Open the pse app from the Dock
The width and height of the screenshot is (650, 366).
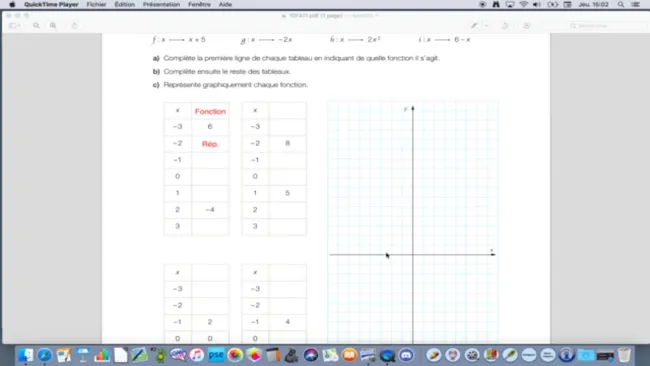pos(216,355)
